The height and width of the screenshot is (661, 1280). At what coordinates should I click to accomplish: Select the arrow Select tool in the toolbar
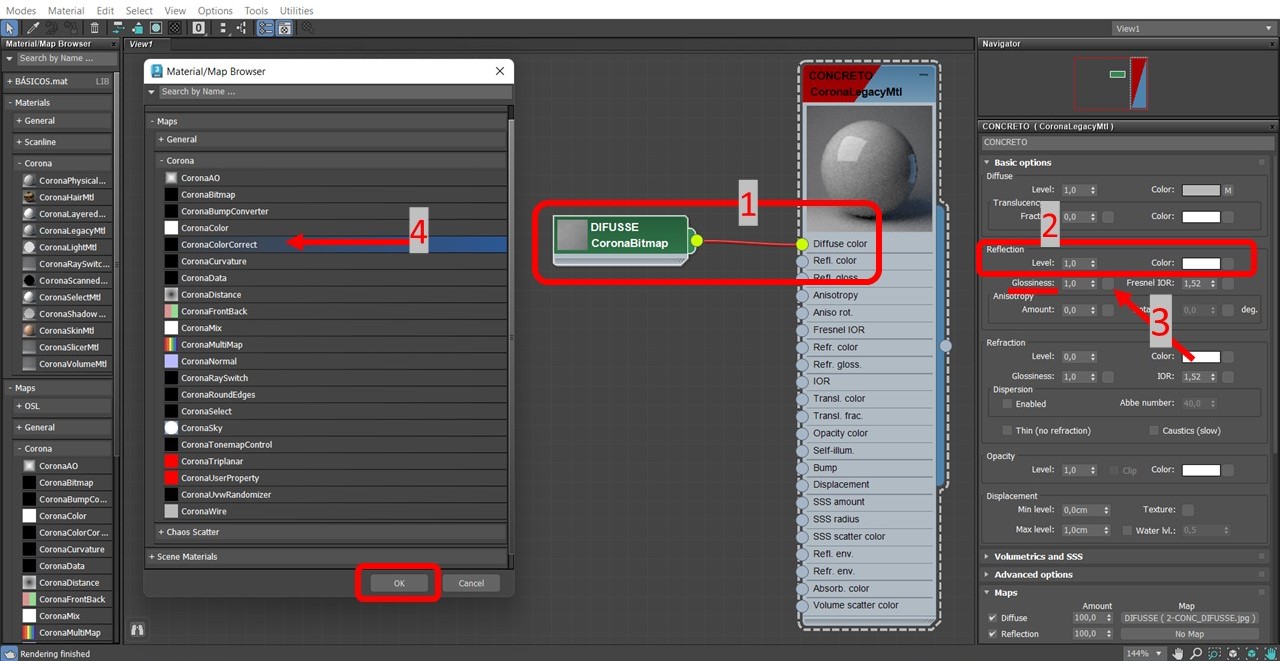pos(10,28)
